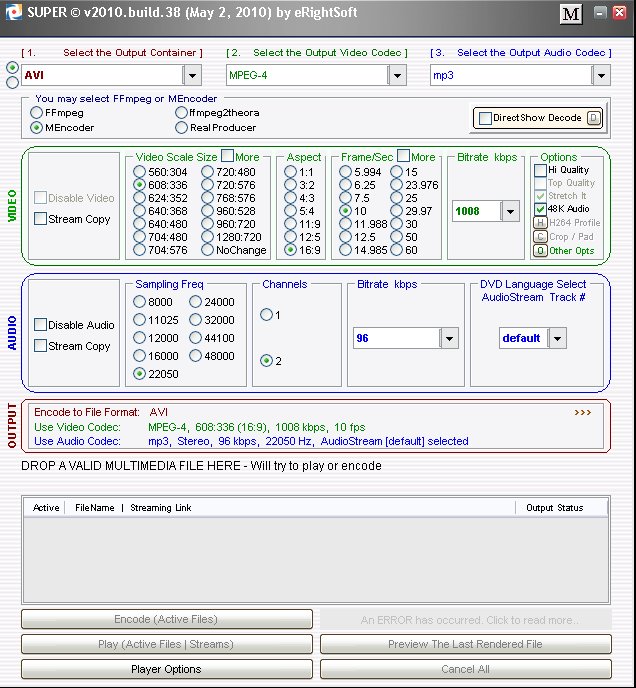The width and height of the screenshot is (636, 688).
Task: Select 60 frames per second
Action: (x=396, y=250)
